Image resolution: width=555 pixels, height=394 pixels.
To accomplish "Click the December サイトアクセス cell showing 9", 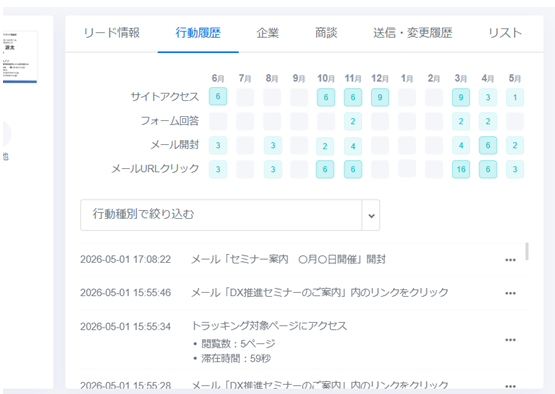I will pos(380,97).
